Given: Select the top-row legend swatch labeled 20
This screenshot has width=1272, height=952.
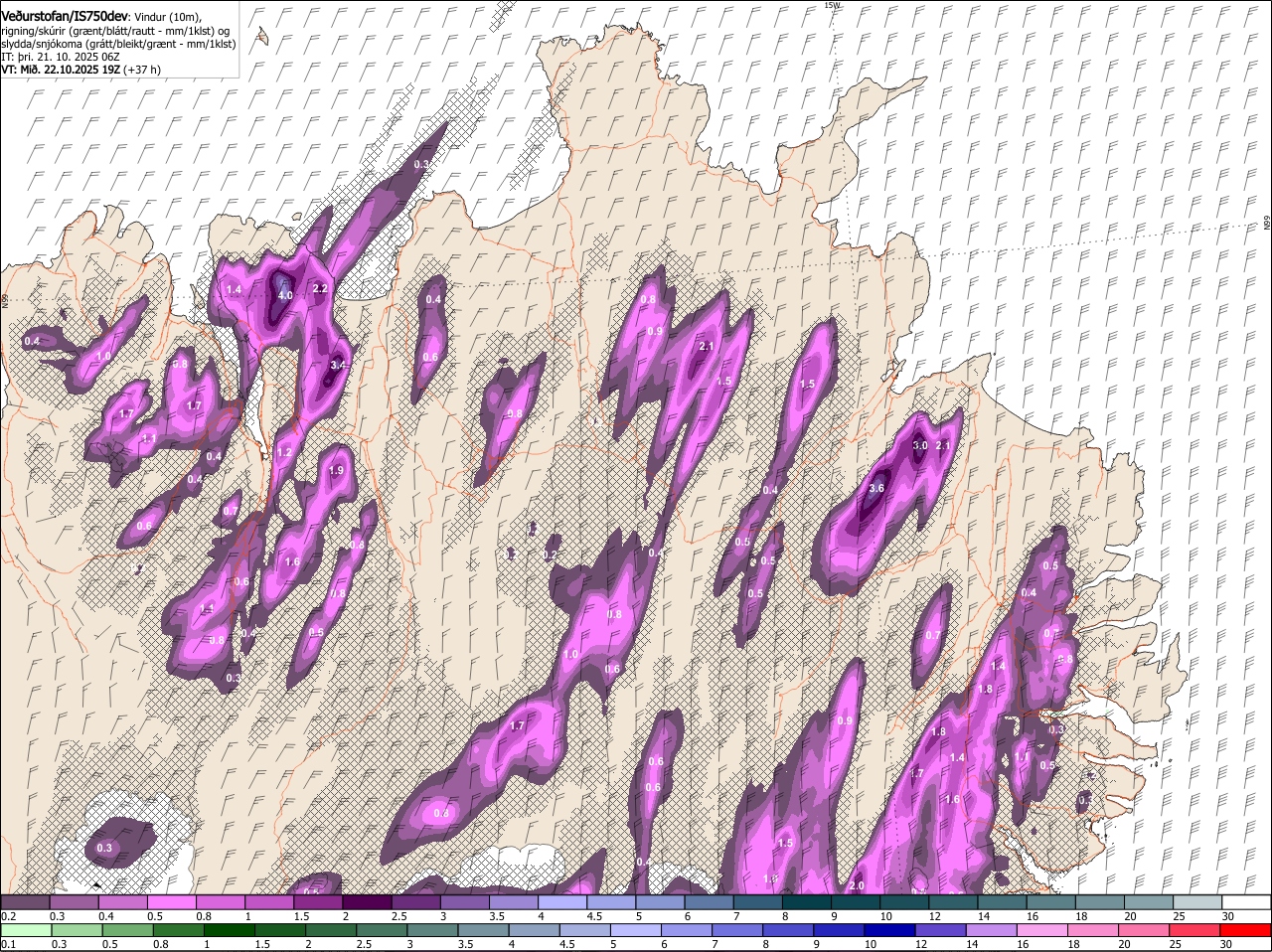Looking at the screenshot, I should 1150,902.
